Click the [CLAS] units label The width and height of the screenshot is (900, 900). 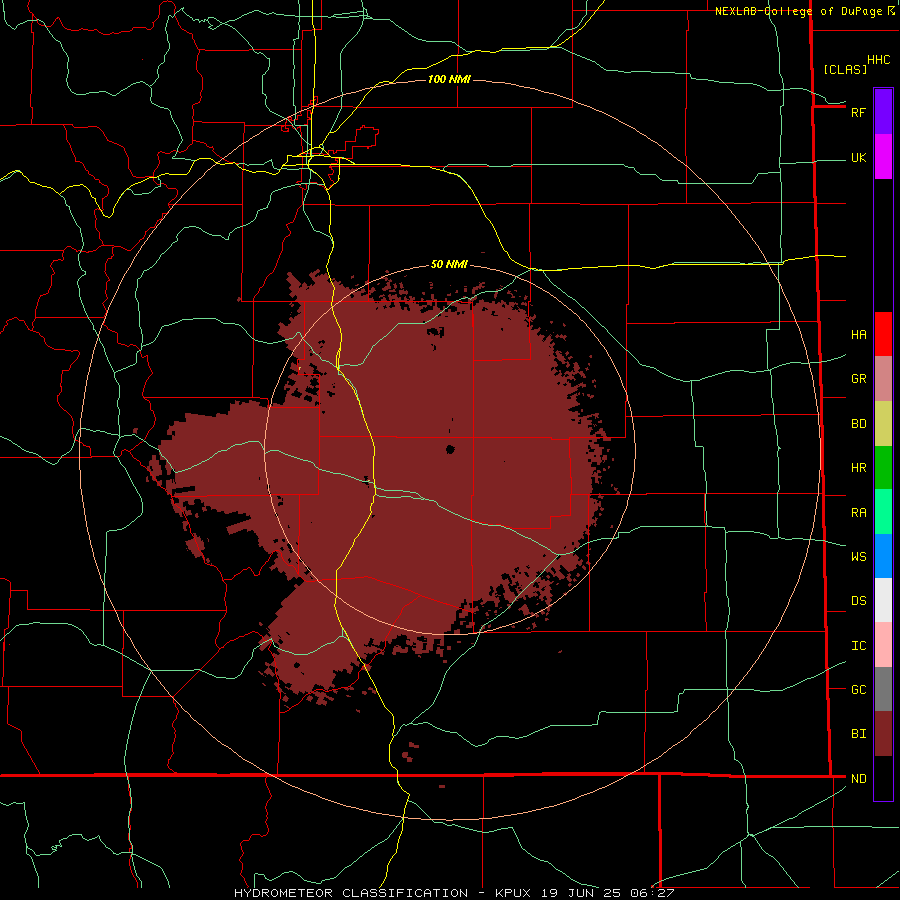[845, 69]
